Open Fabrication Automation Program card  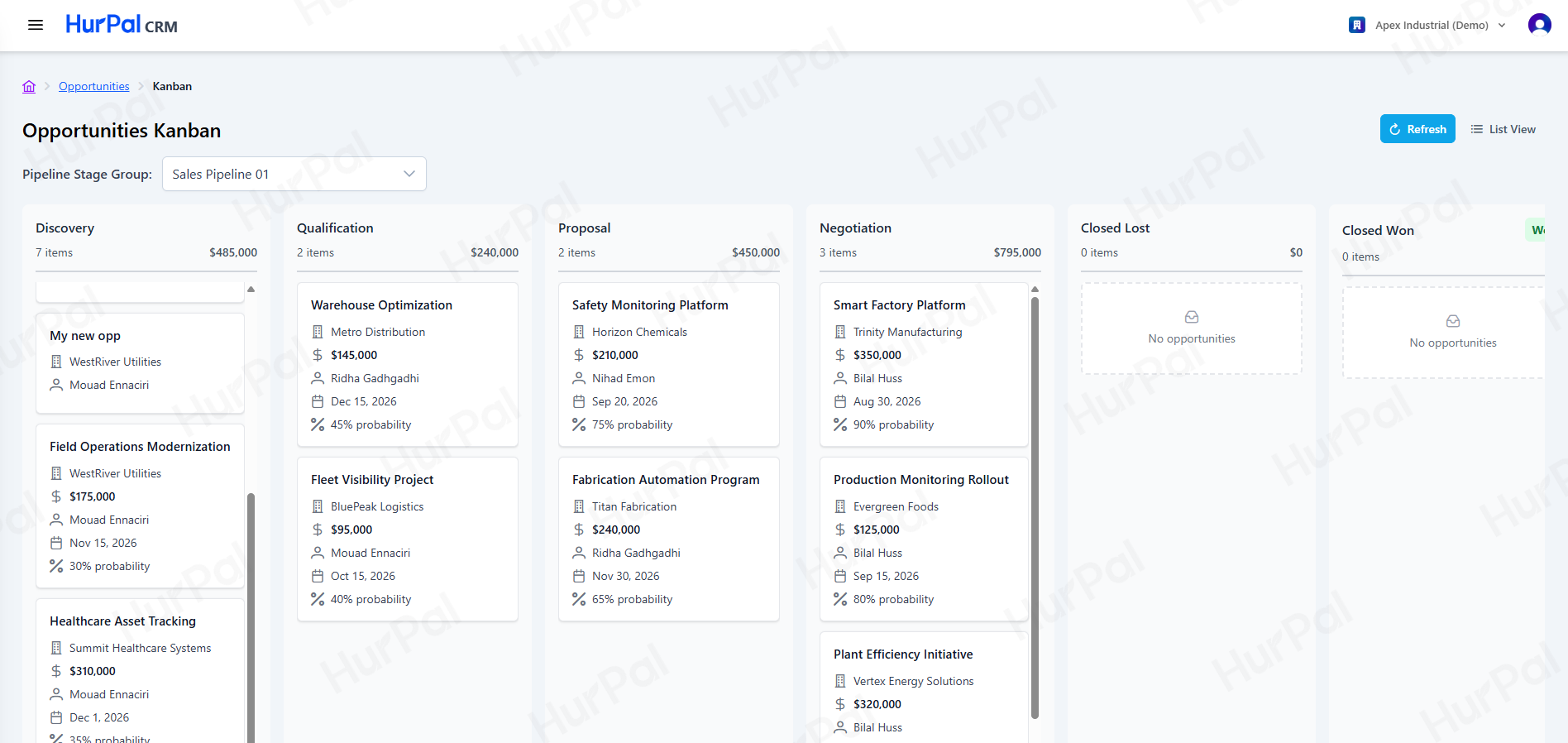tap(669, 539)
